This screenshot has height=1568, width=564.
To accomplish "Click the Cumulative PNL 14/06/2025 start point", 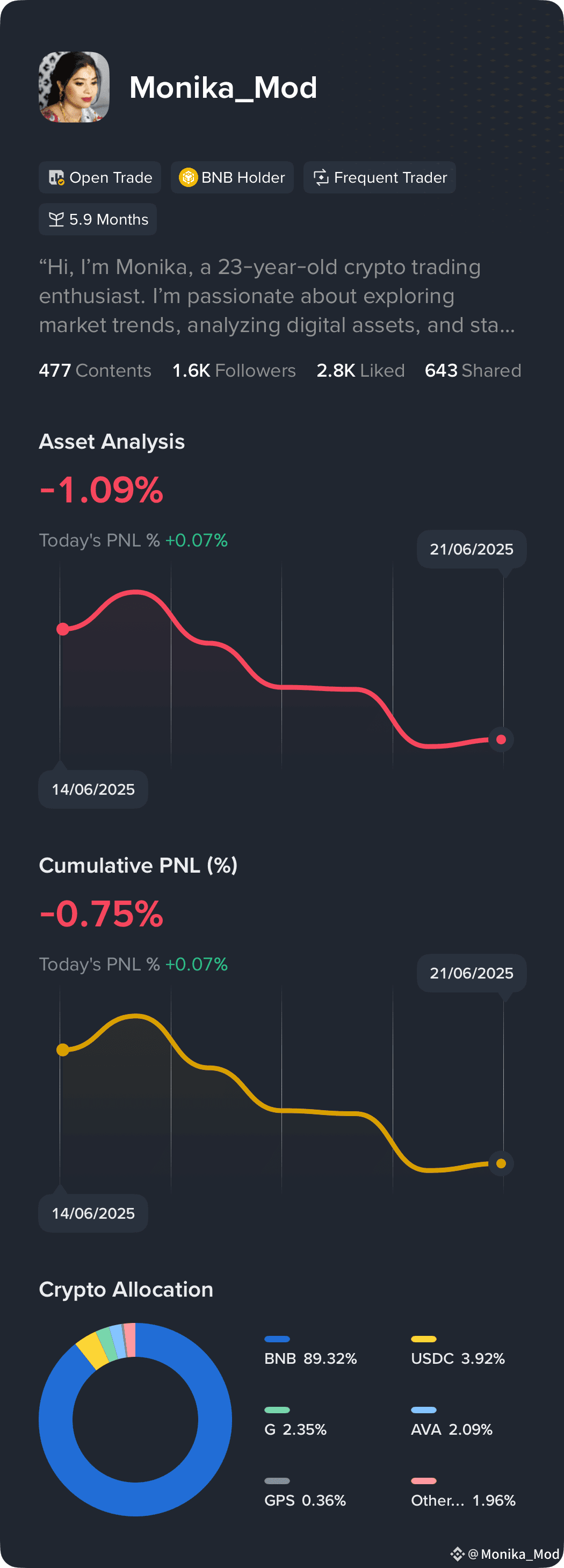I will (63, 1049).
